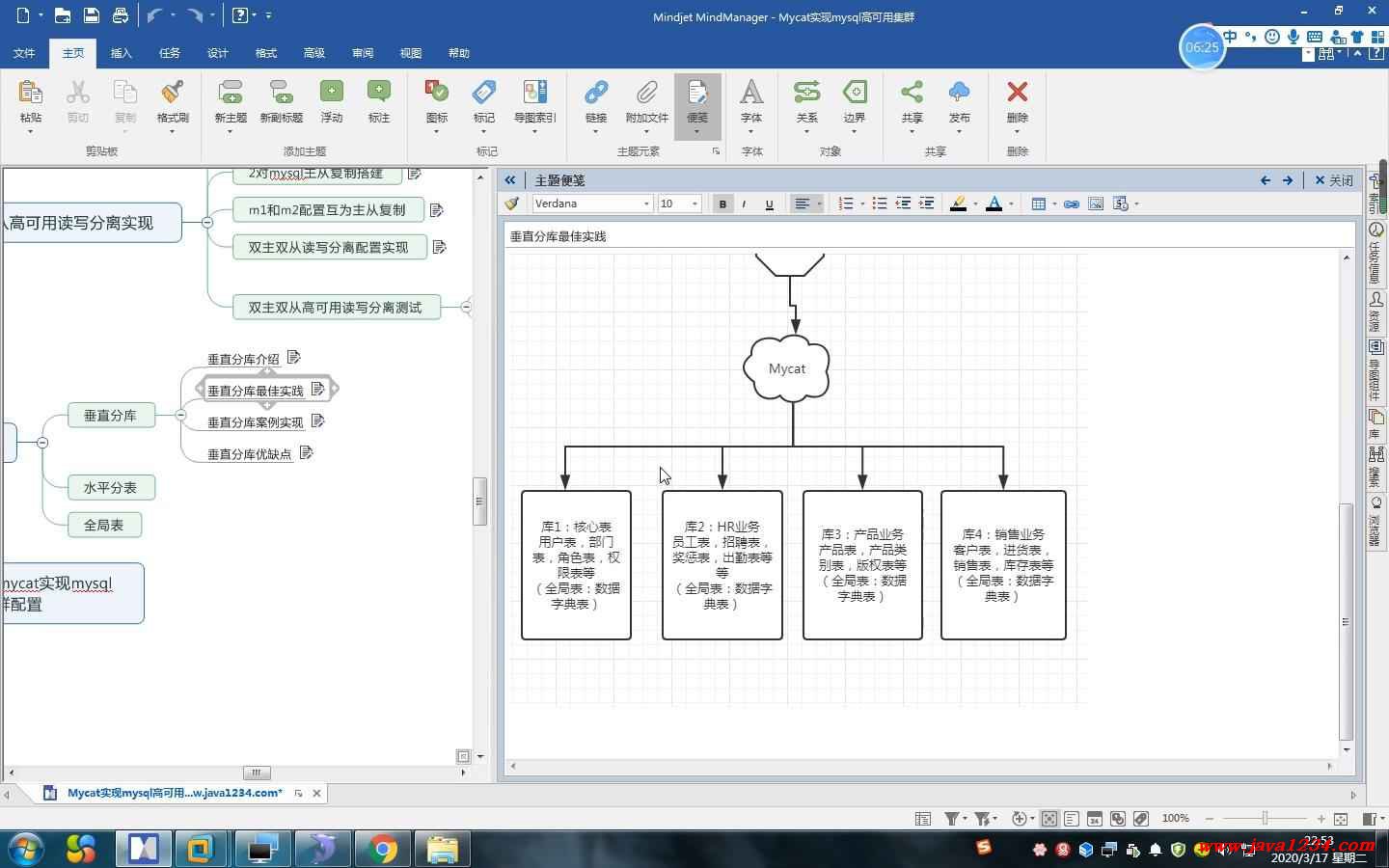Collapse the 高可用读写分离实现 branch

coord(207,222)
